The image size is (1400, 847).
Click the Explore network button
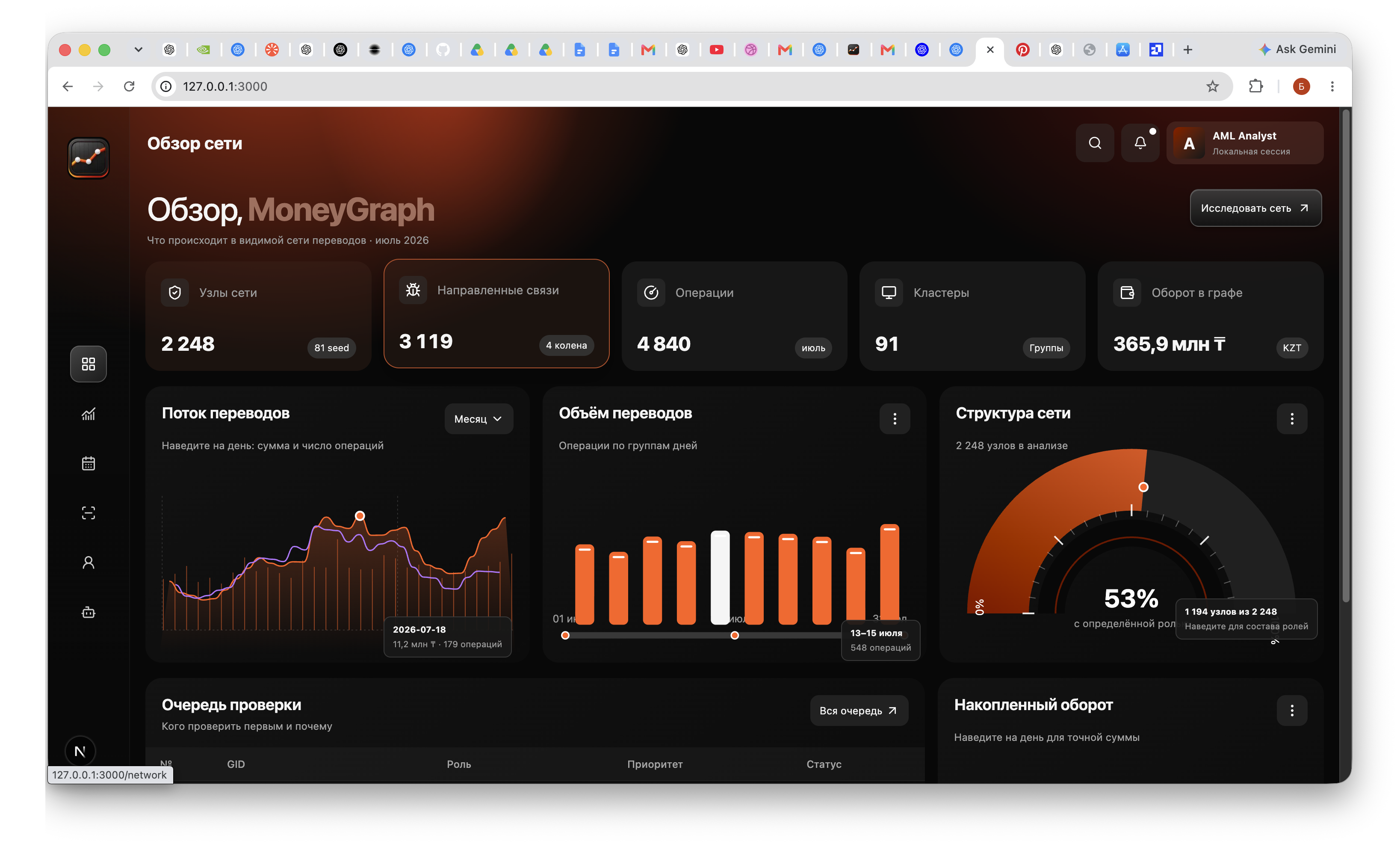[1255, 208]
